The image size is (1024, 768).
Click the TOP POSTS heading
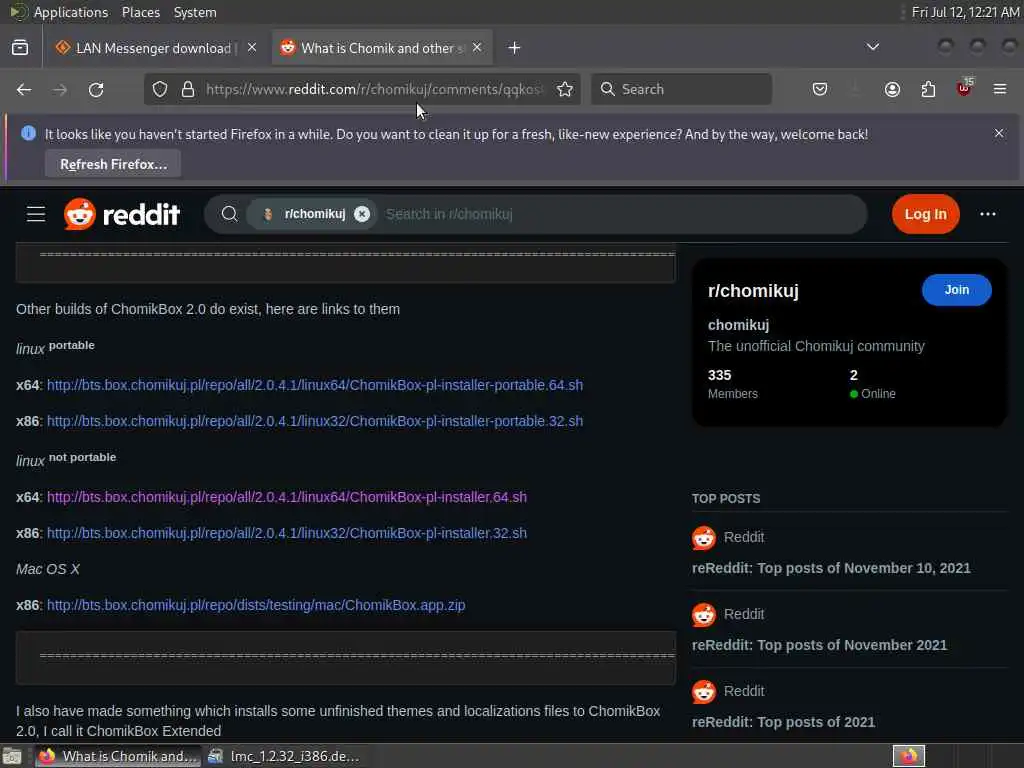click(726, 499)
